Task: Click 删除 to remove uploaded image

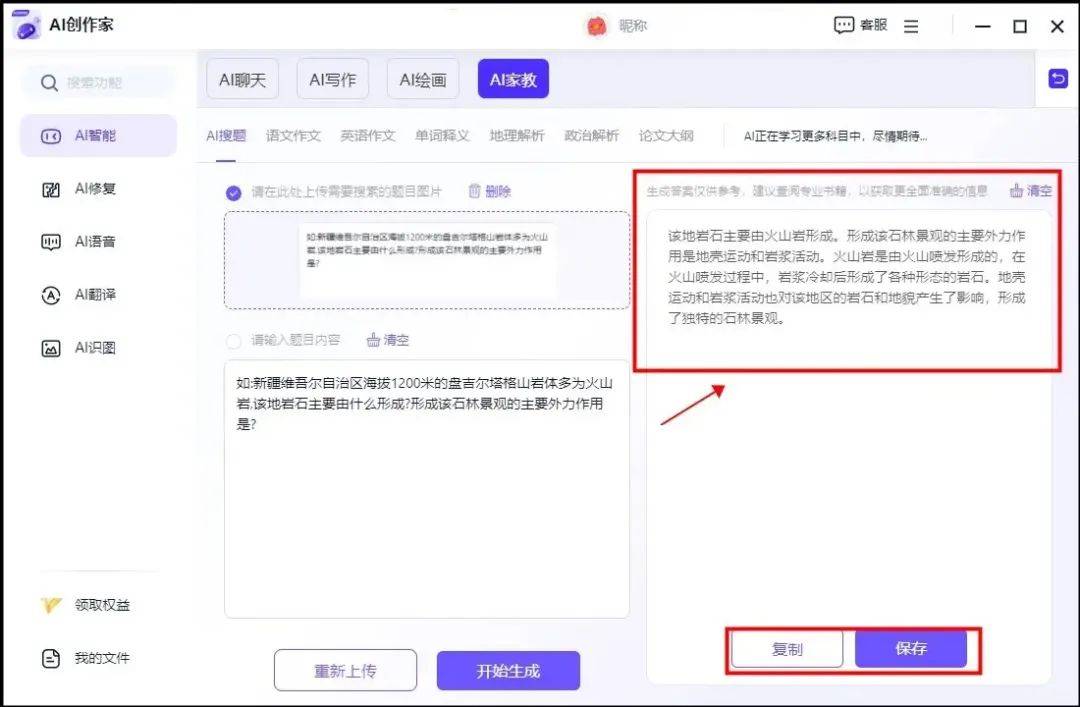Action: (x=498, y=191)
